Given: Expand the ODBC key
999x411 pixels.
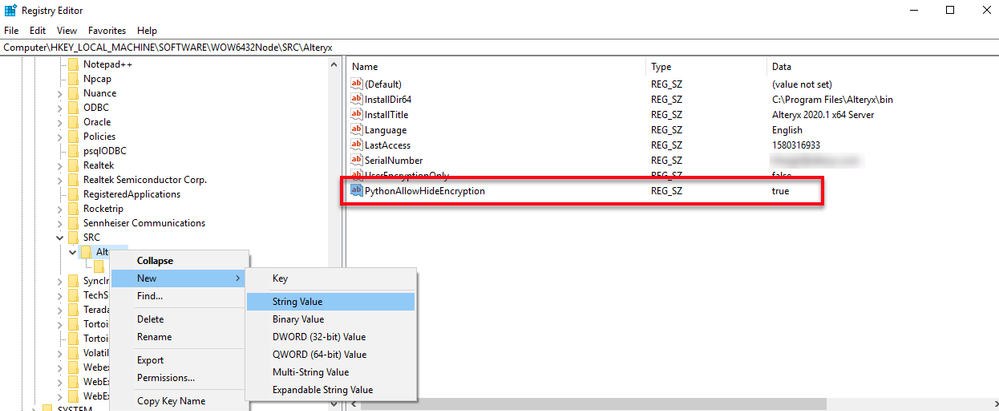Looking at the screenshot, I should 59,108.
